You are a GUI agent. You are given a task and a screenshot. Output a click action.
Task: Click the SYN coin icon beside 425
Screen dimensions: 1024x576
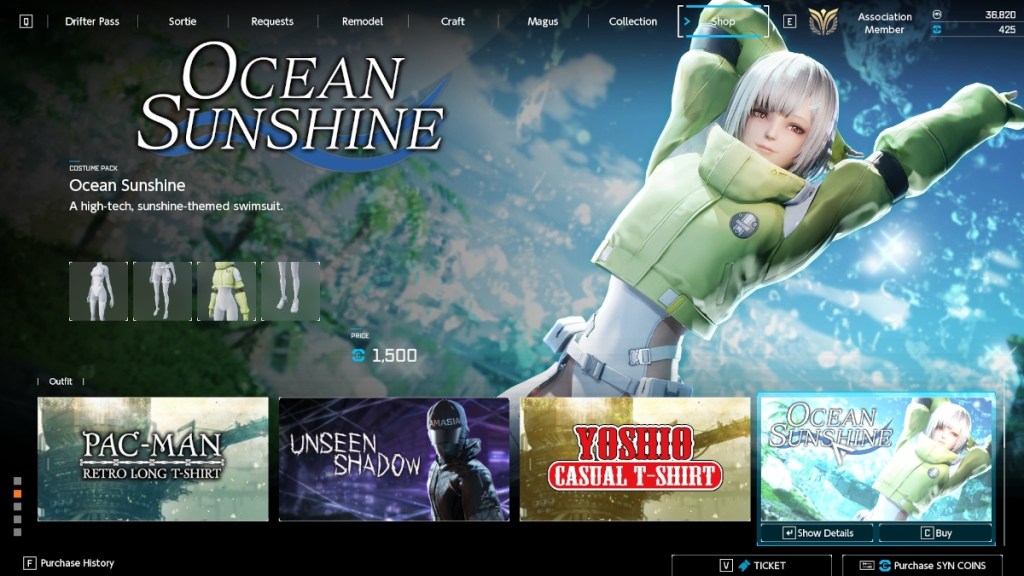(936, 30)
